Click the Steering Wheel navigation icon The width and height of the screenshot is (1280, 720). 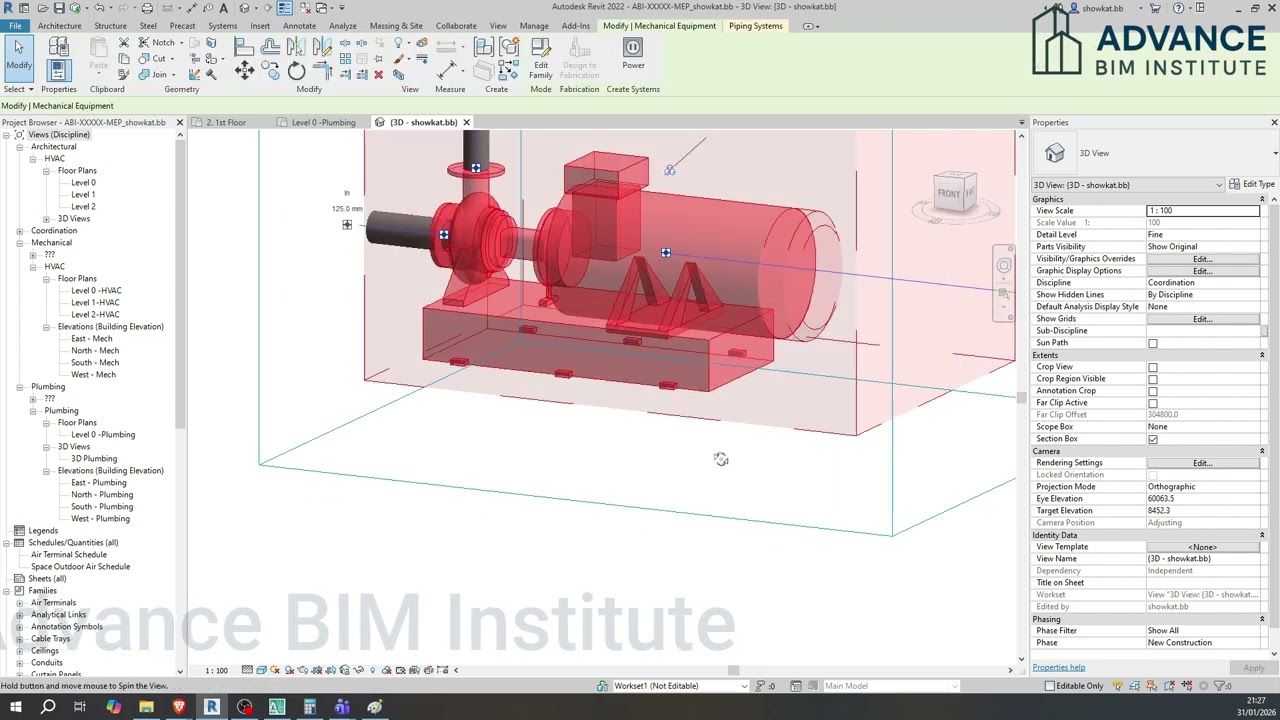pos(1003,265)
